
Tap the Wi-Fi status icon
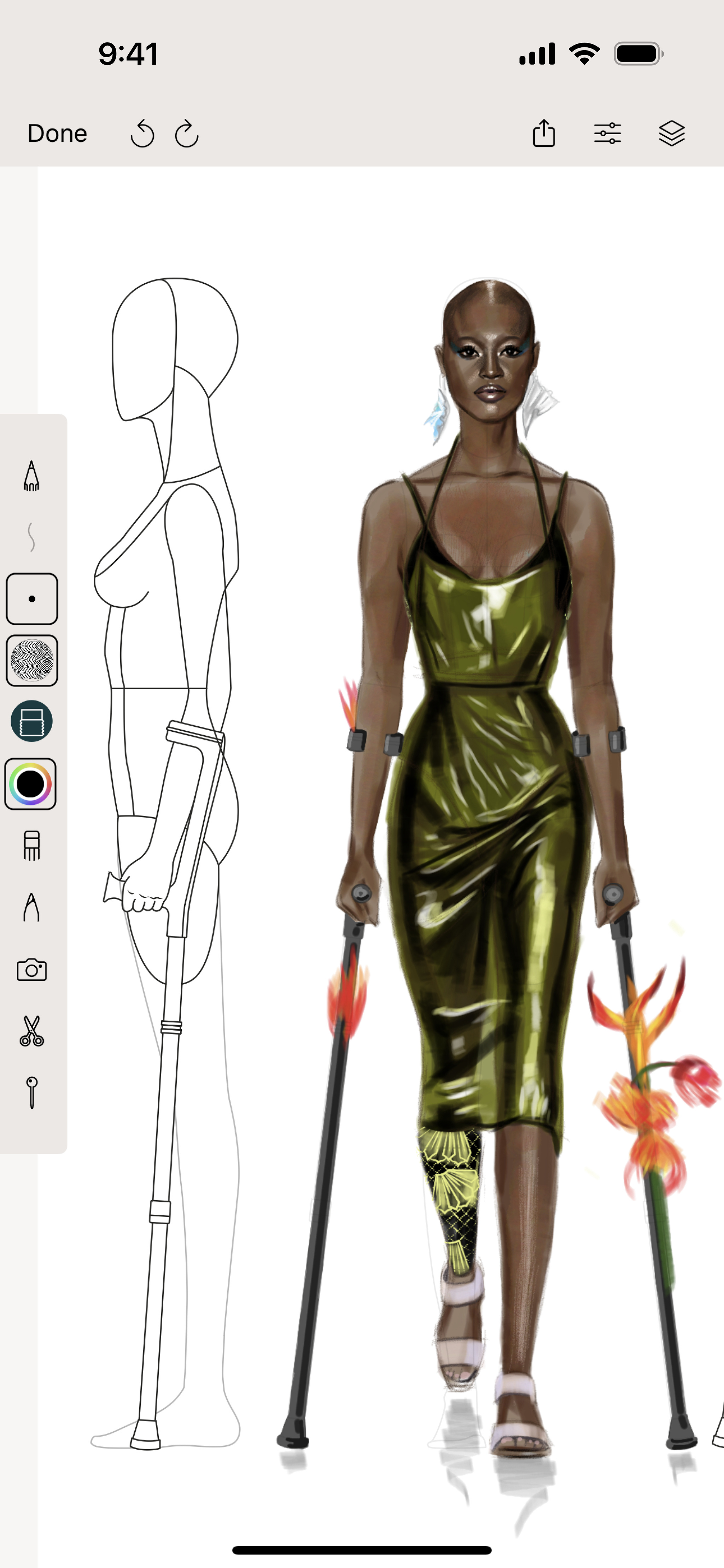[x=584, y=54]
